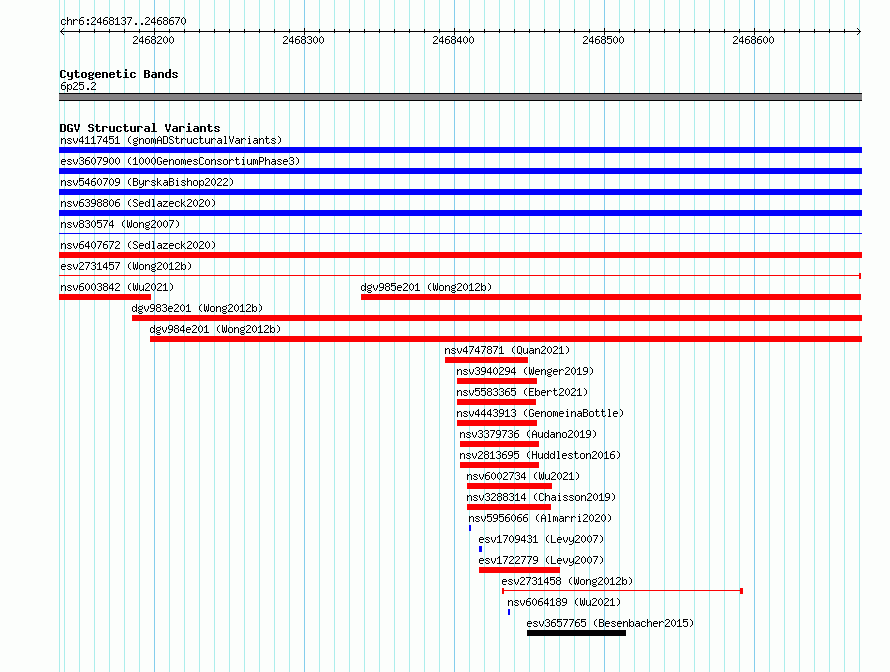Viewport: 890px width, 672px height.
Task: Click the DGV Structural Variants track title
Action: click(x=140, y=128)
